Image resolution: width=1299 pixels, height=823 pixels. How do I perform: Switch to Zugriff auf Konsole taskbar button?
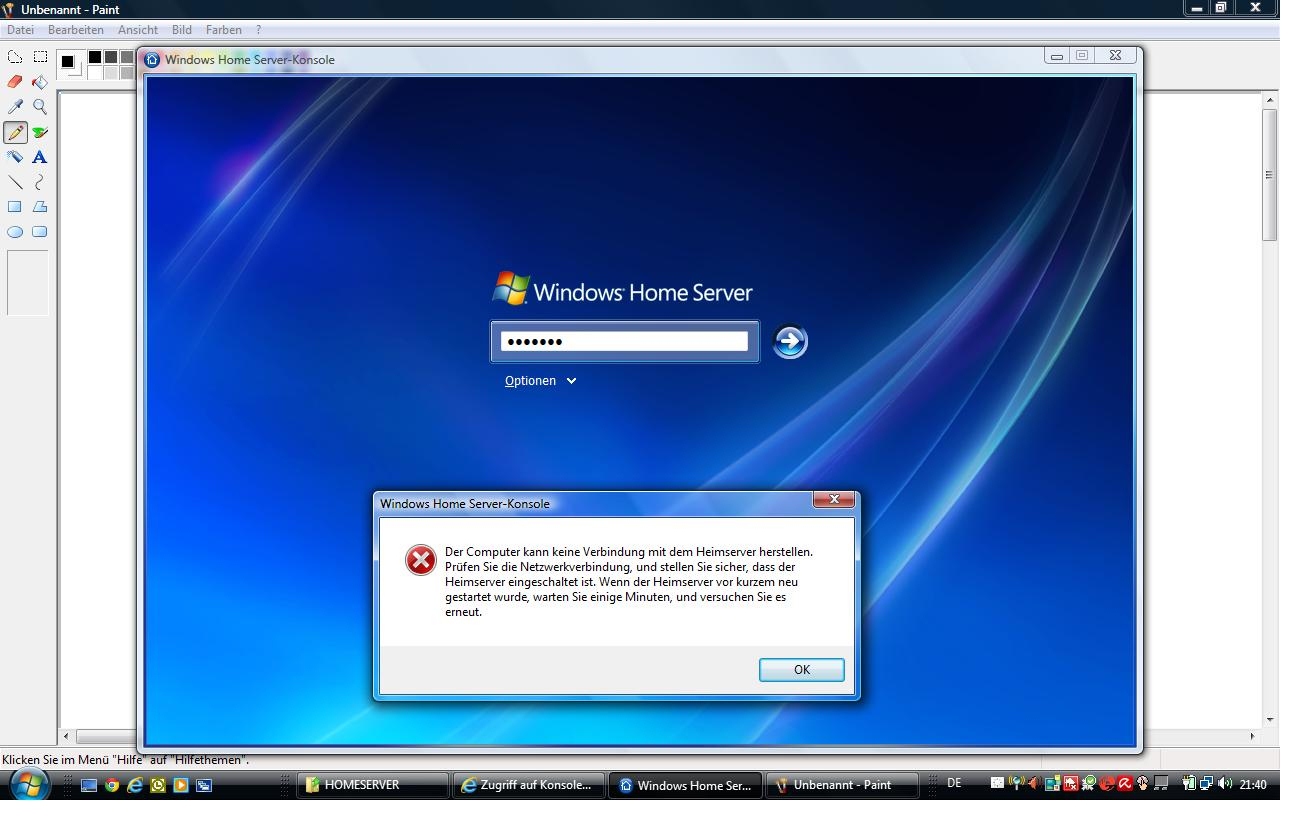(529, 785)
